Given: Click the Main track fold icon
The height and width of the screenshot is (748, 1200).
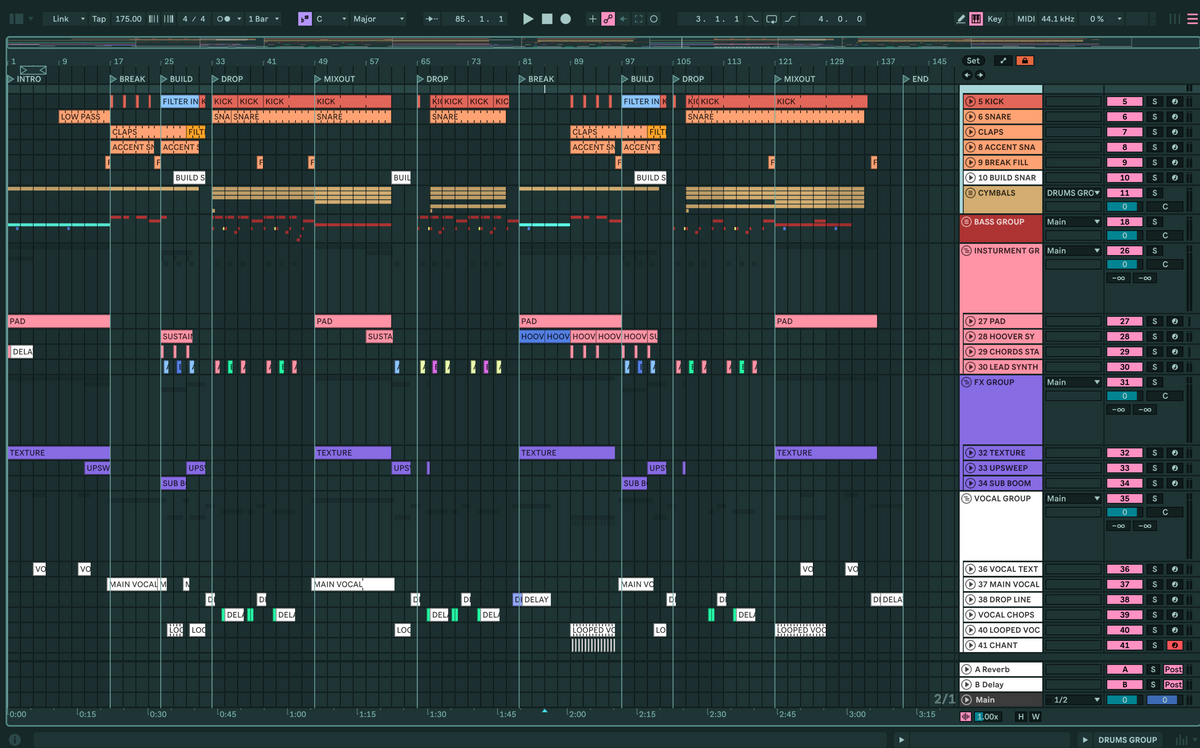Looking at the screenshot, I should pyautogui.click(x=967, y=700).
